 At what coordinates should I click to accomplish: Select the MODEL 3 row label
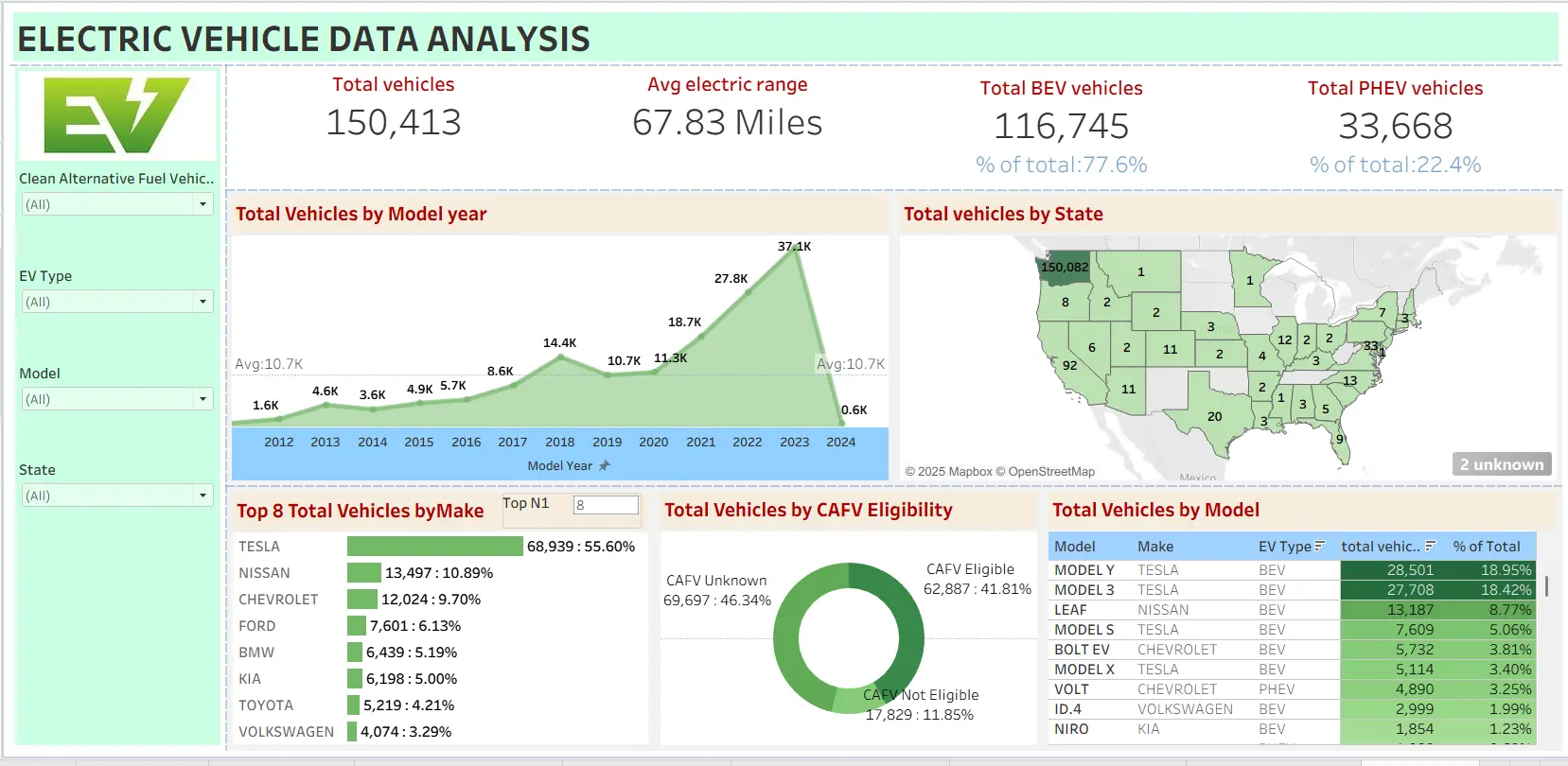tap(1084, 590)
